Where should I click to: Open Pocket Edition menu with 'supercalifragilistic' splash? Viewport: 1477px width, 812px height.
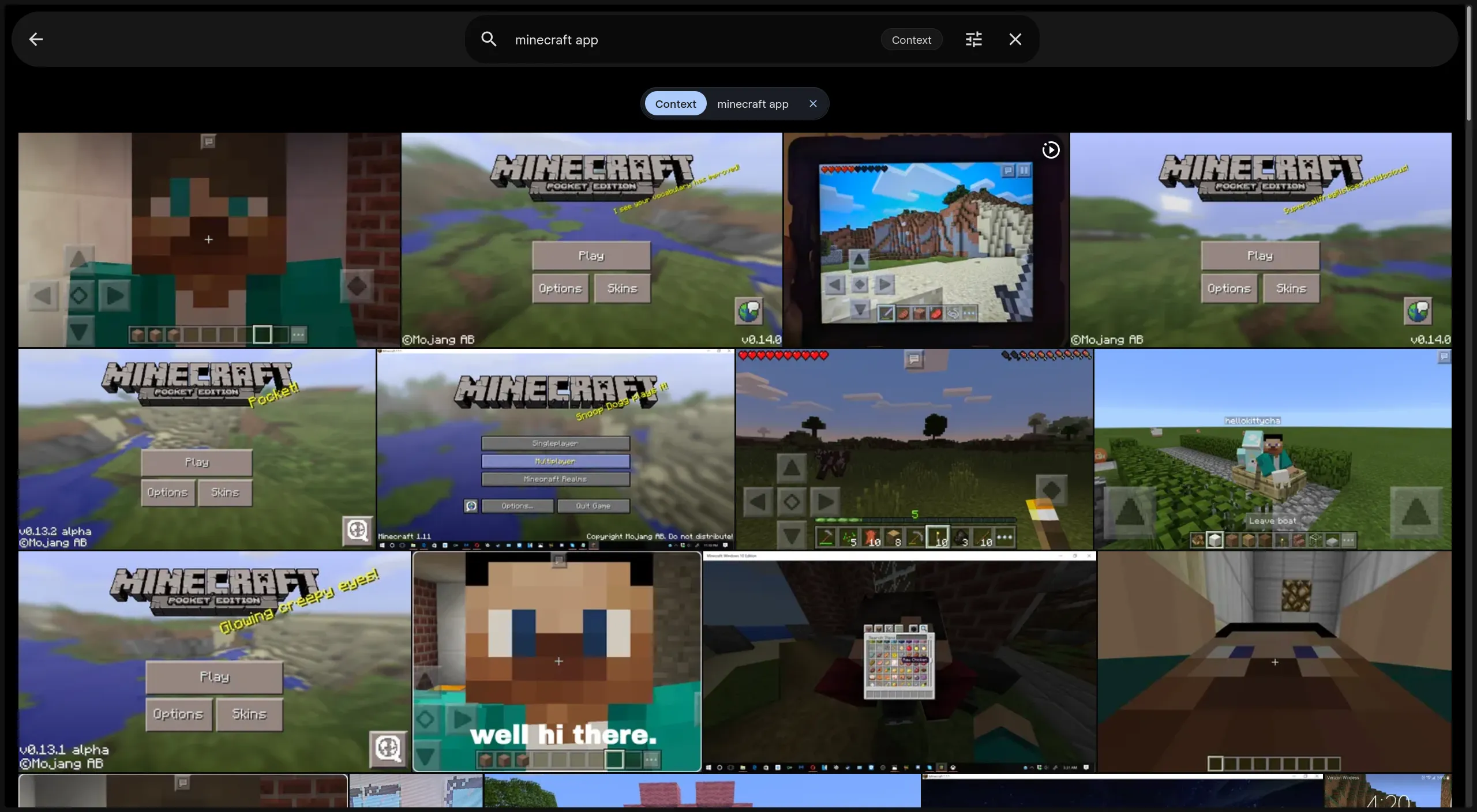1261,240
